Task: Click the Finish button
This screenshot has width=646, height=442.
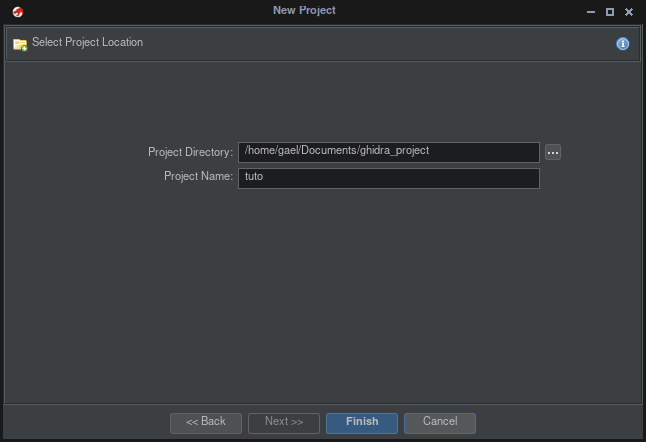Action: [x=362, y=422]
